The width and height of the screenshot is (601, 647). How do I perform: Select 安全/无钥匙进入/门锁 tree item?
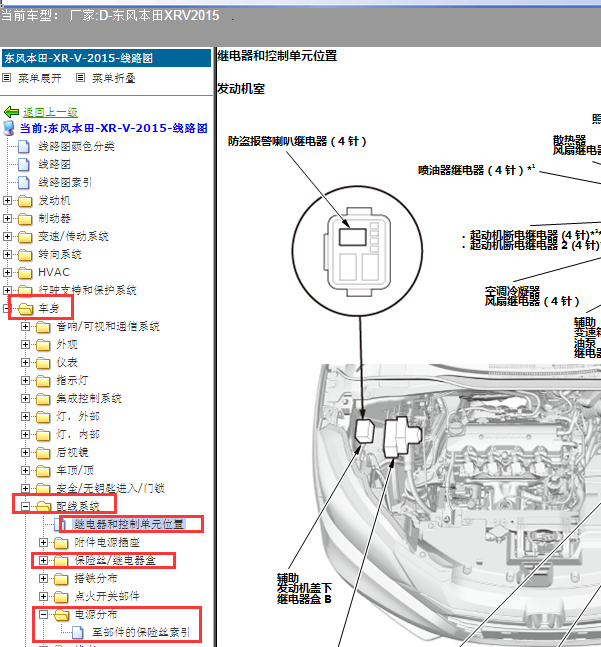tap(111, 489)
